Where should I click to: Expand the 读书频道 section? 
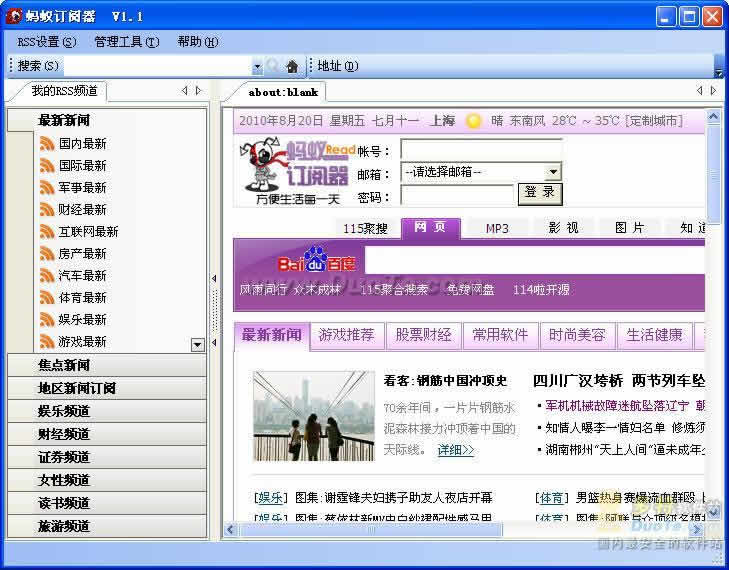click(107, 504)
